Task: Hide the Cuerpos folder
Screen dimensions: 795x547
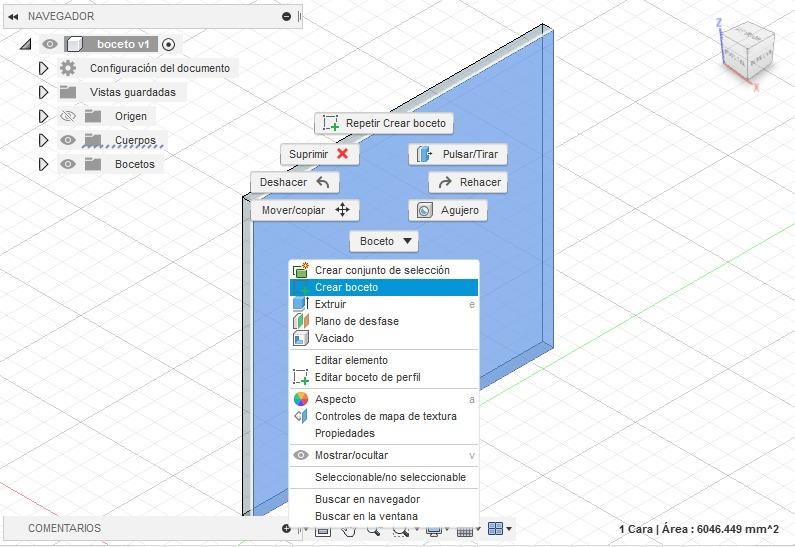Action: coord(68,140)
